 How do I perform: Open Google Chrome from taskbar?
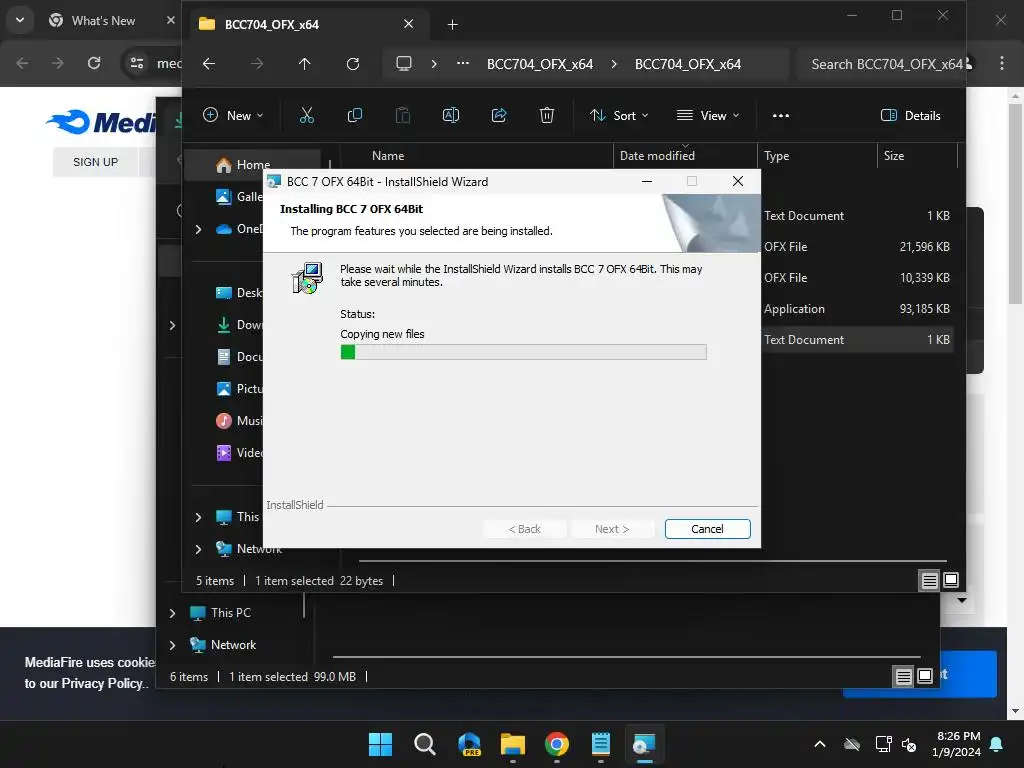click(556, 744)
